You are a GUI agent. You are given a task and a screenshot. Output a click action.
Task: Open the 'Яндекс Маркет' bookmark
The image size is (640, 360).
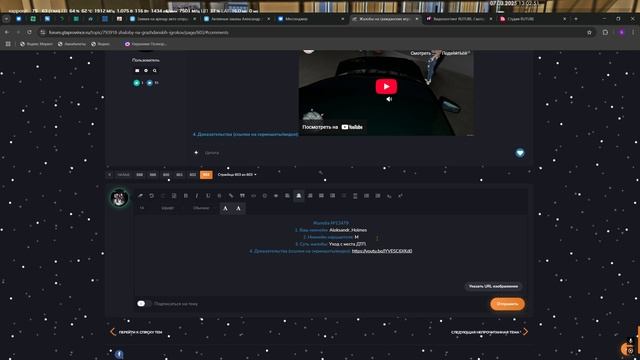[x=36, y=44]
